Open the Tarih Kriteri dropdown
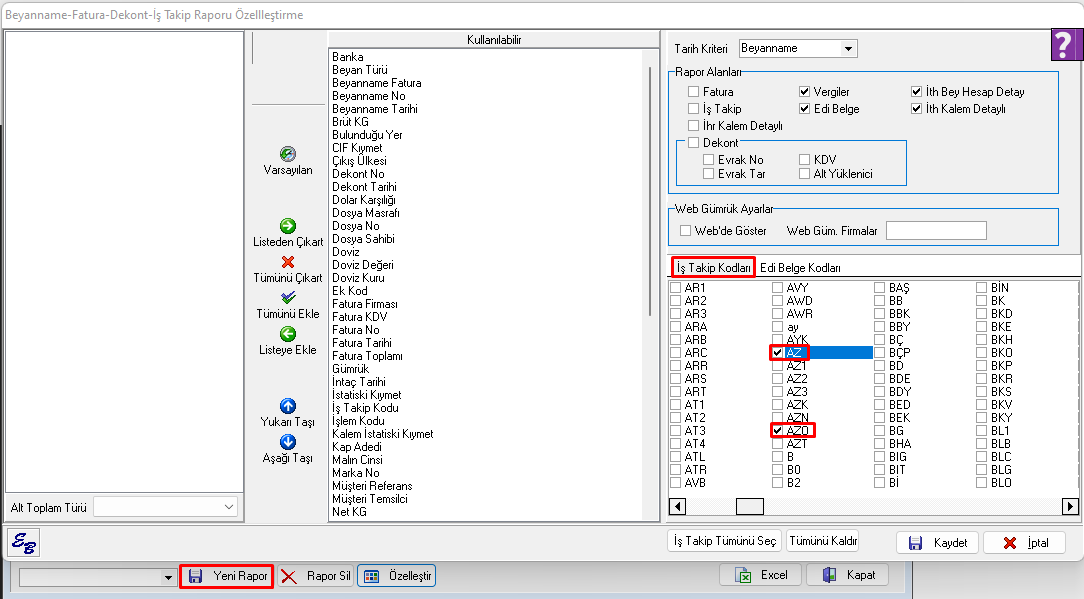The height and width of the screenshot is (599, 1084). pyautogui.click(x=848, y=48)
